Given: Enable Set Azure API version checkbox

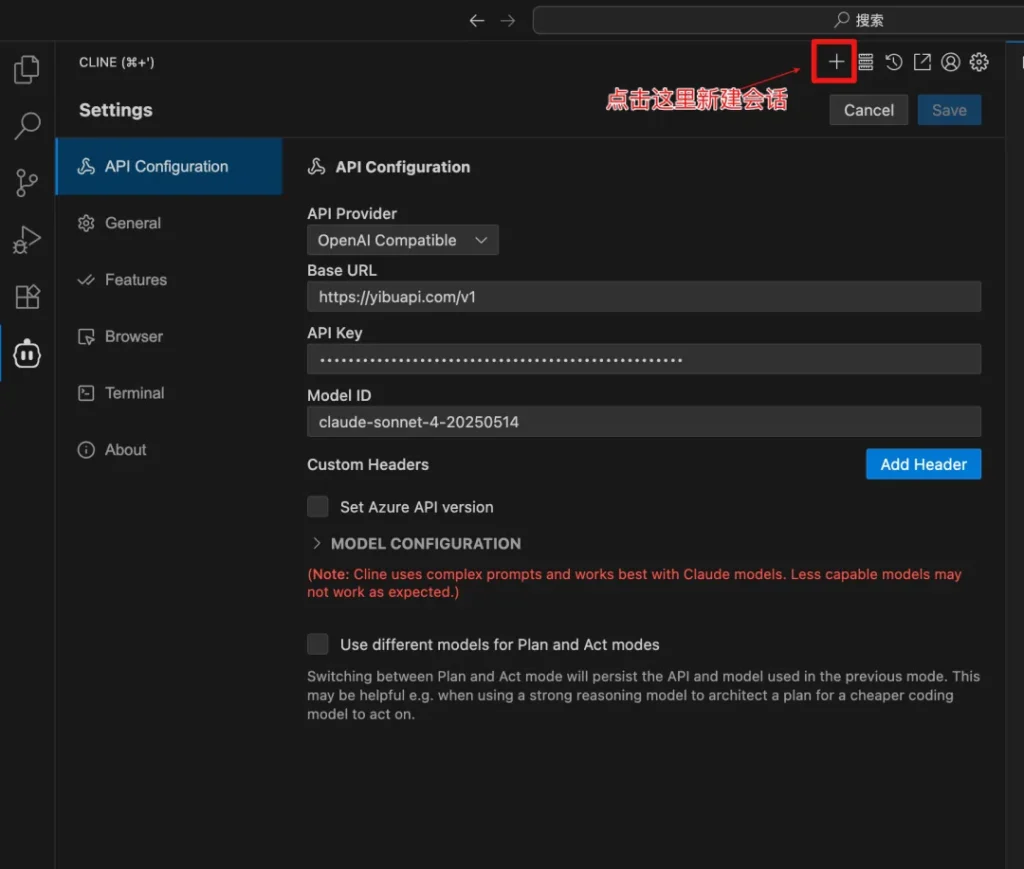Looking at the screenshot, I should click(318, 507).
